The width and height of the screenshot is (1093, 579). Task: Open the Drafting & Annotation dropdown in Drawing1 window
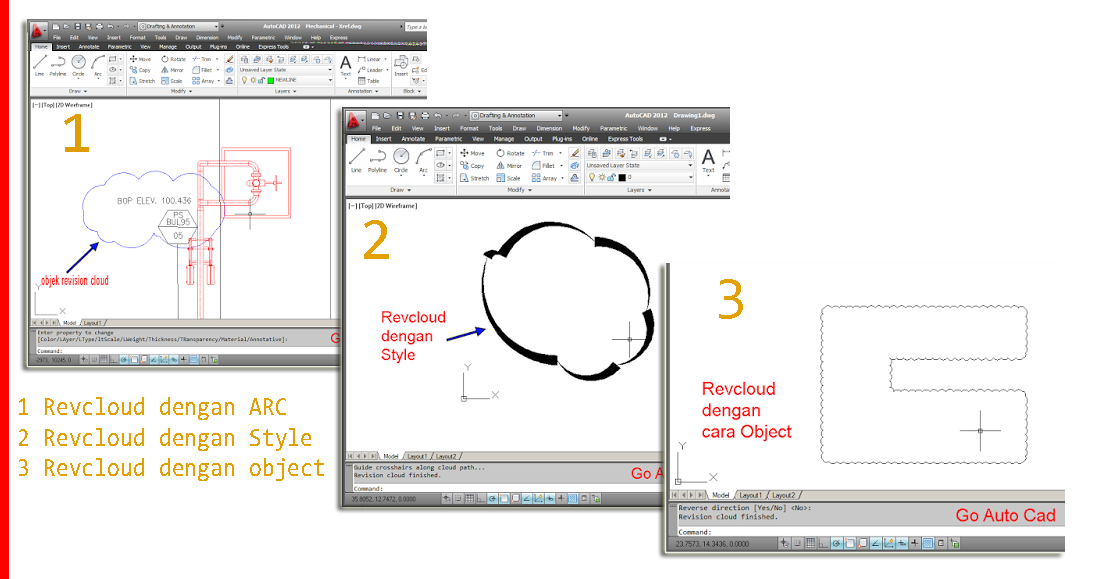pos(516,116)
